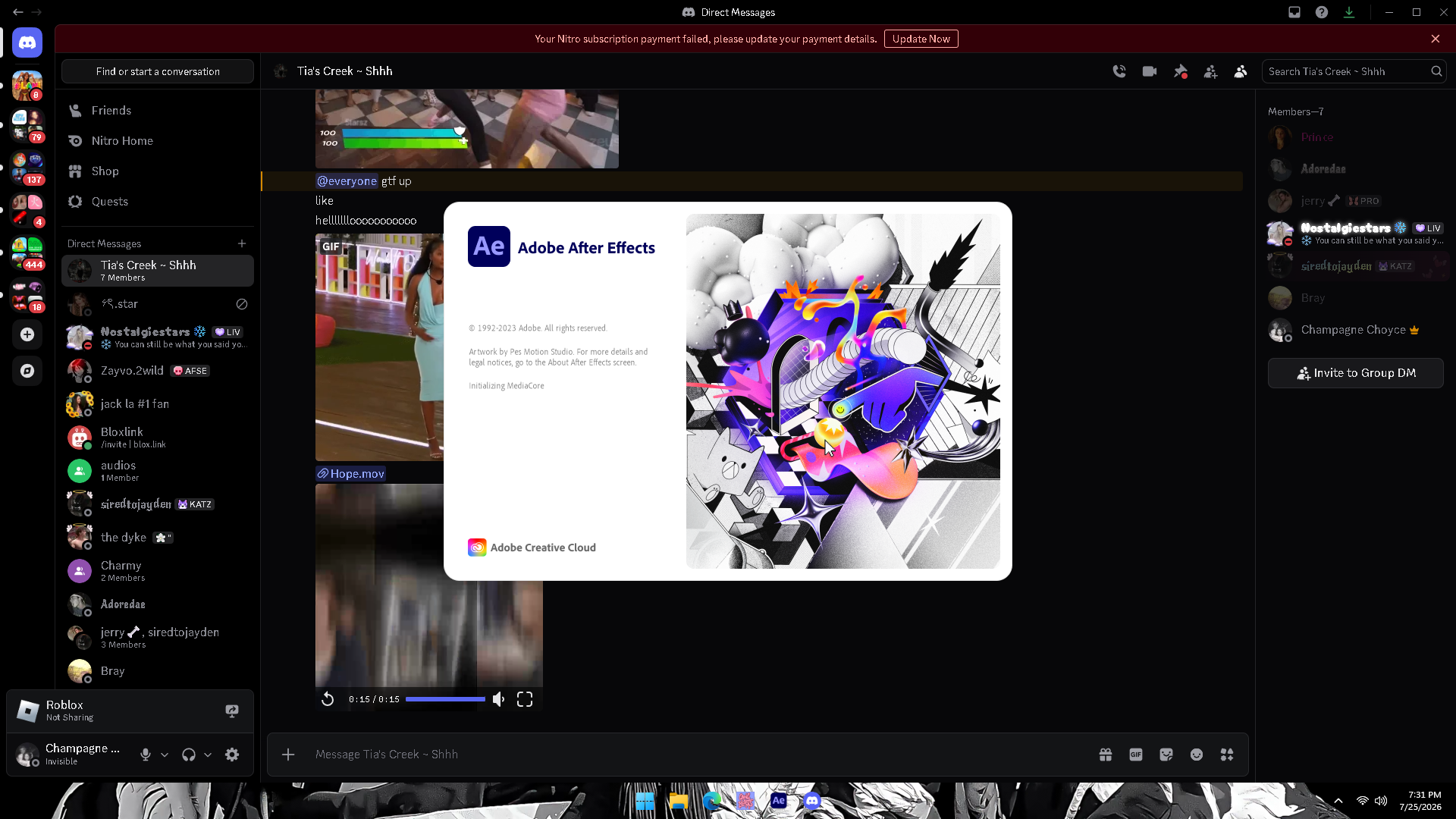Open Windows Start menu on taskbar
Screen dimensions: 1456x819
[x=645, y=801]
